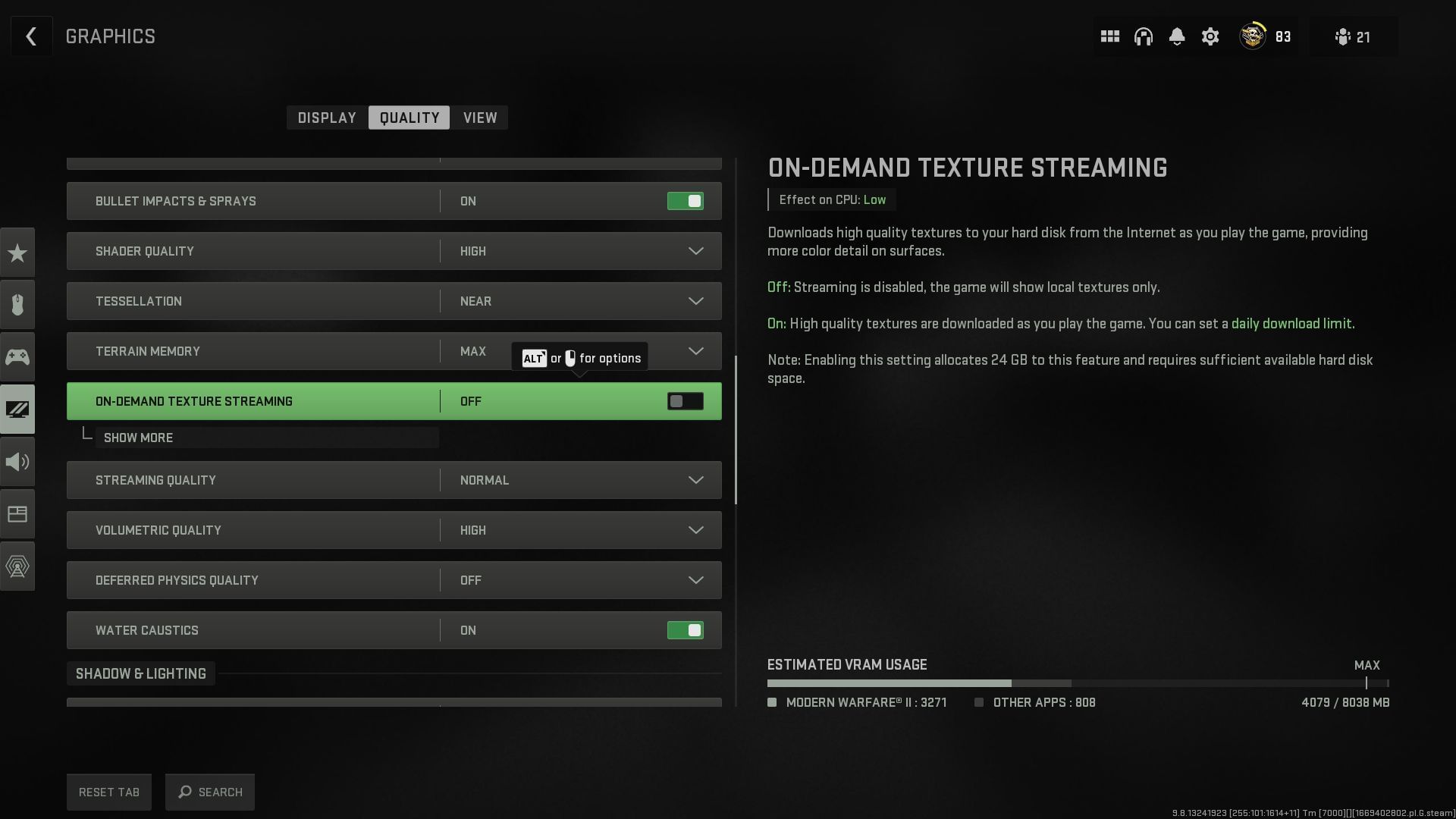
Task: Click the Reset Tab button
Action: [109, 792]
